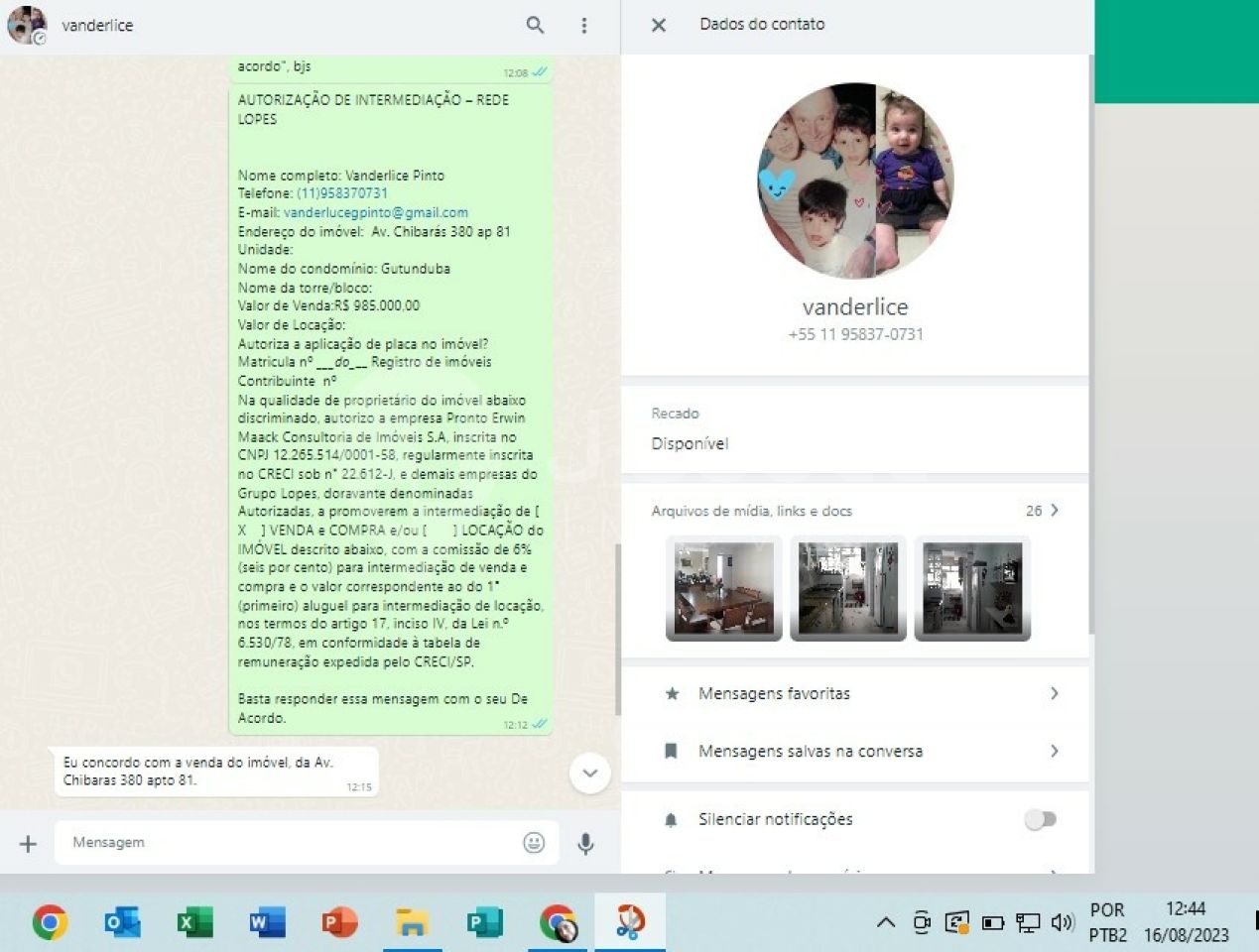Jump to latest messages with down arrow
Image resolution: width=1259 pixels, height=952 pixels.
tap(590, 773)
